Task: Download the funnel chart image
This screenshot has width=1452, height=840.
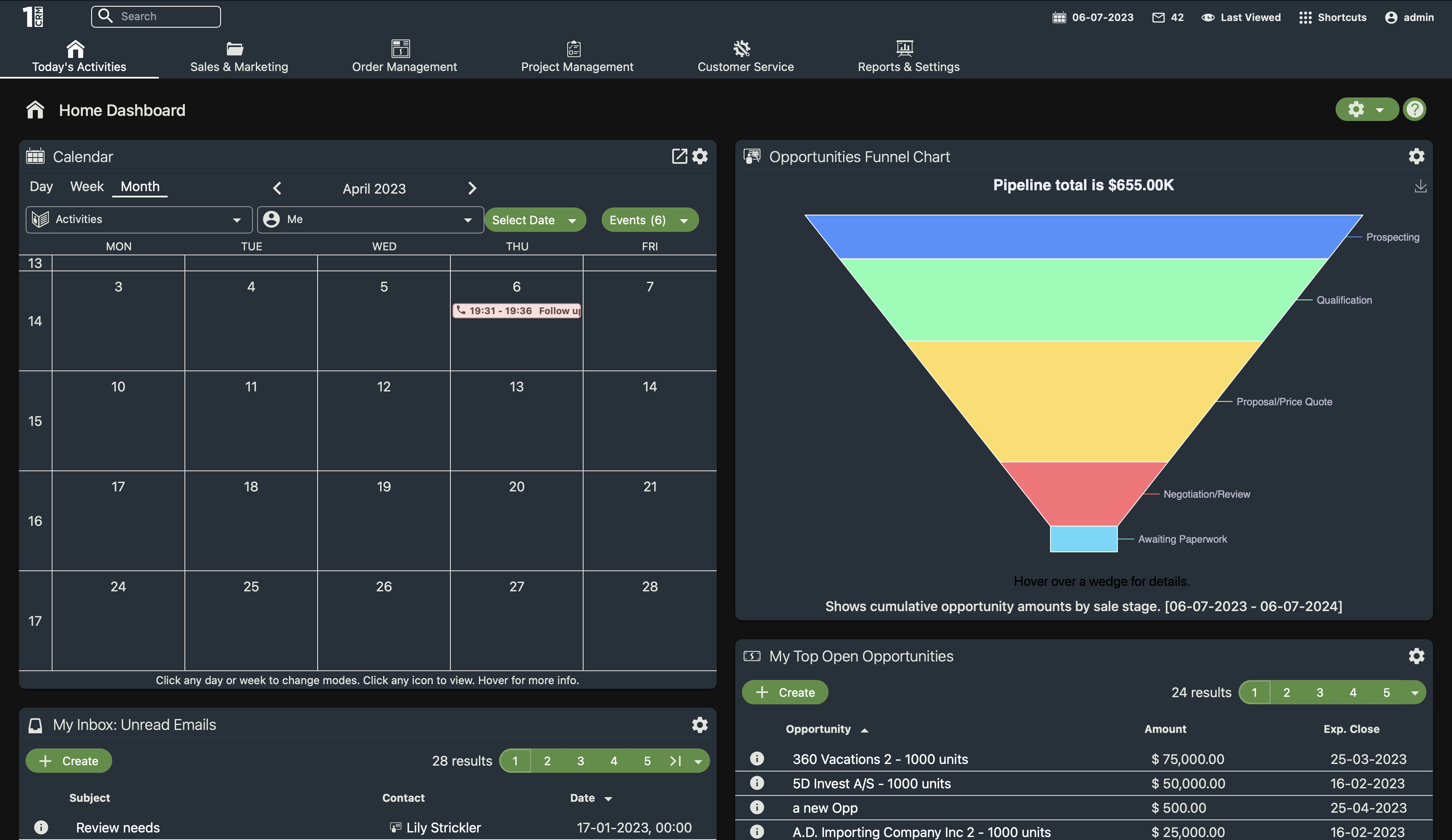Action: tap(1420, 186)
